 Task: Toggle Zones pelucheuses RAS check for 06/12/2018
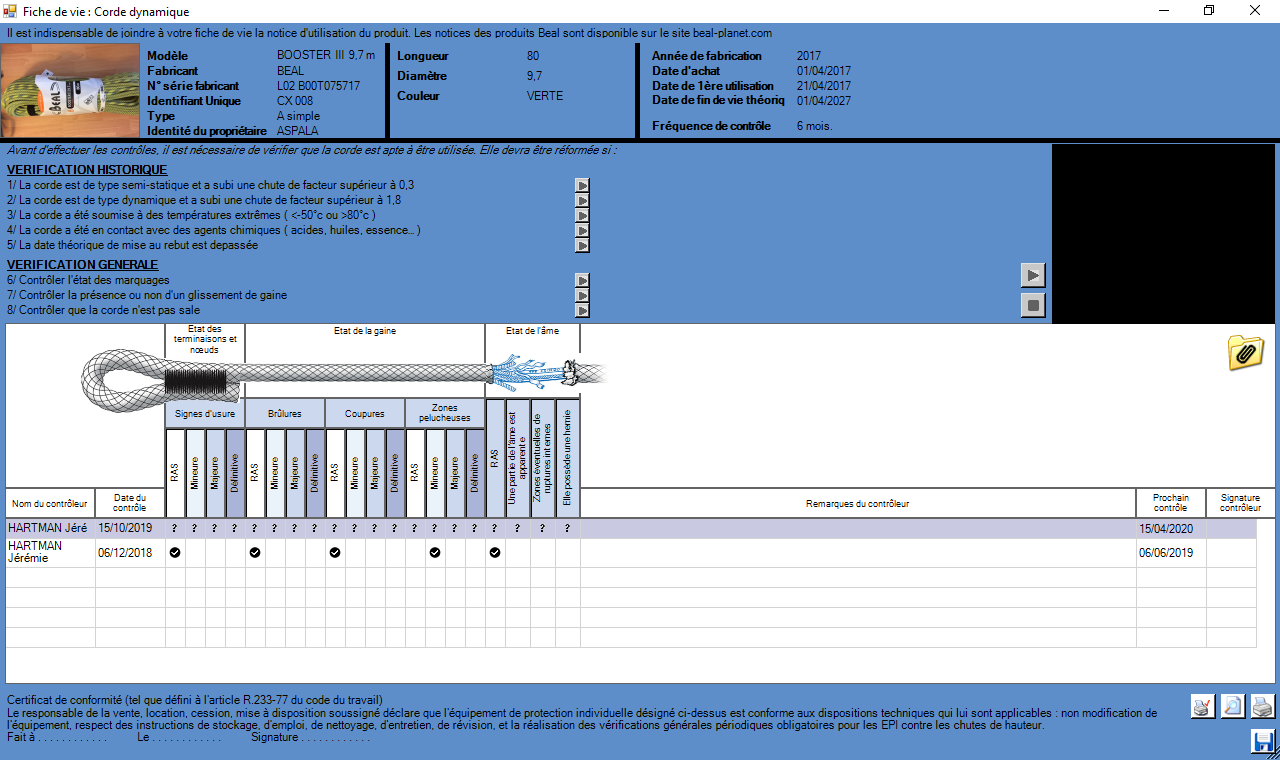coord(435,553)
